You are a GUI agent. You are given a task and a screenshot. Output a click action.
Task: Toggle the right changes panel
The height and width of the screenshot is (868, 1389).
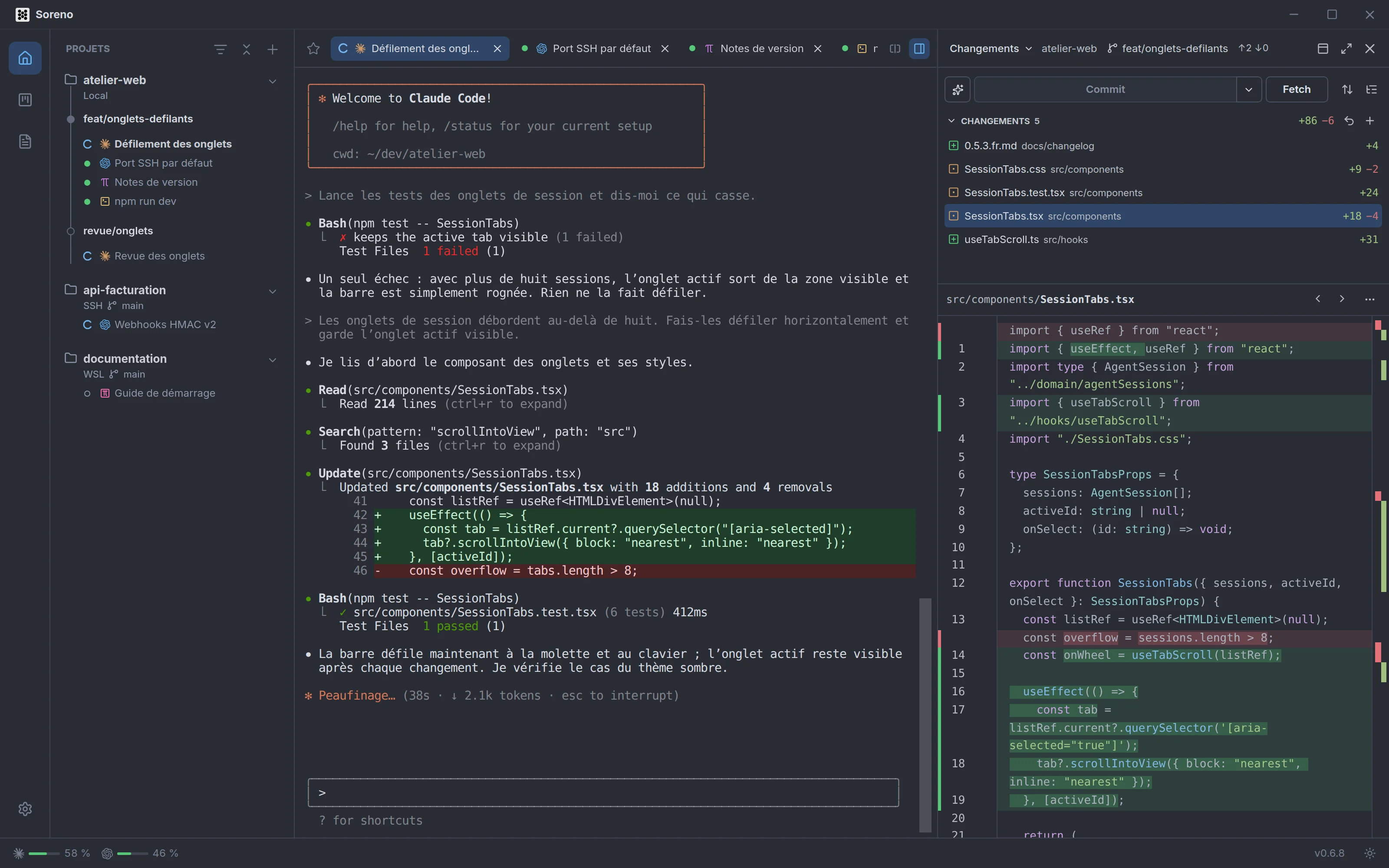[x=919, y=49]
